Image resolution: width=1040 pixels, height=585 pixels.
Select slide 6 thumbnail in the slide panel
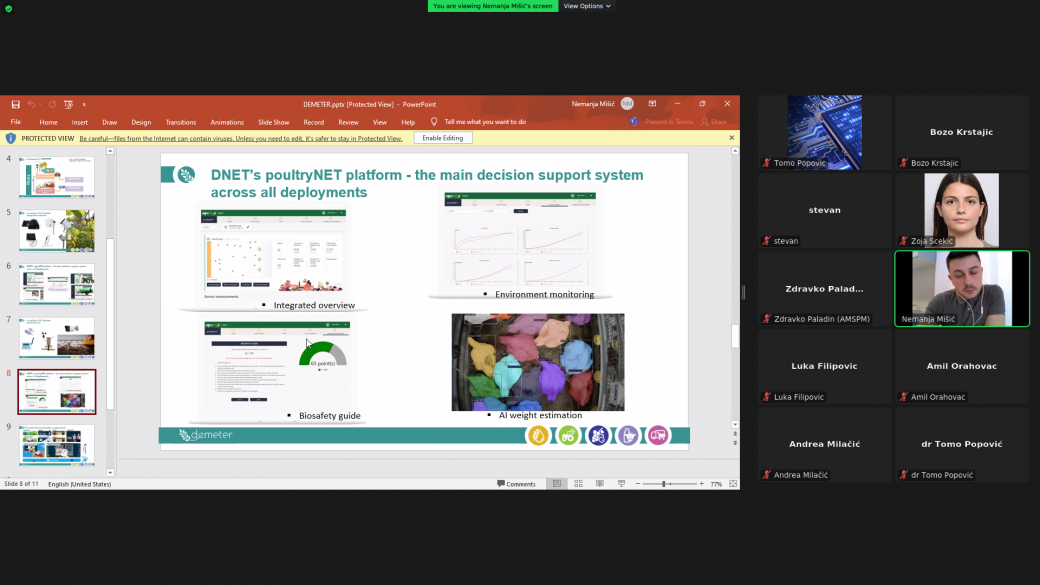[57, 284]
